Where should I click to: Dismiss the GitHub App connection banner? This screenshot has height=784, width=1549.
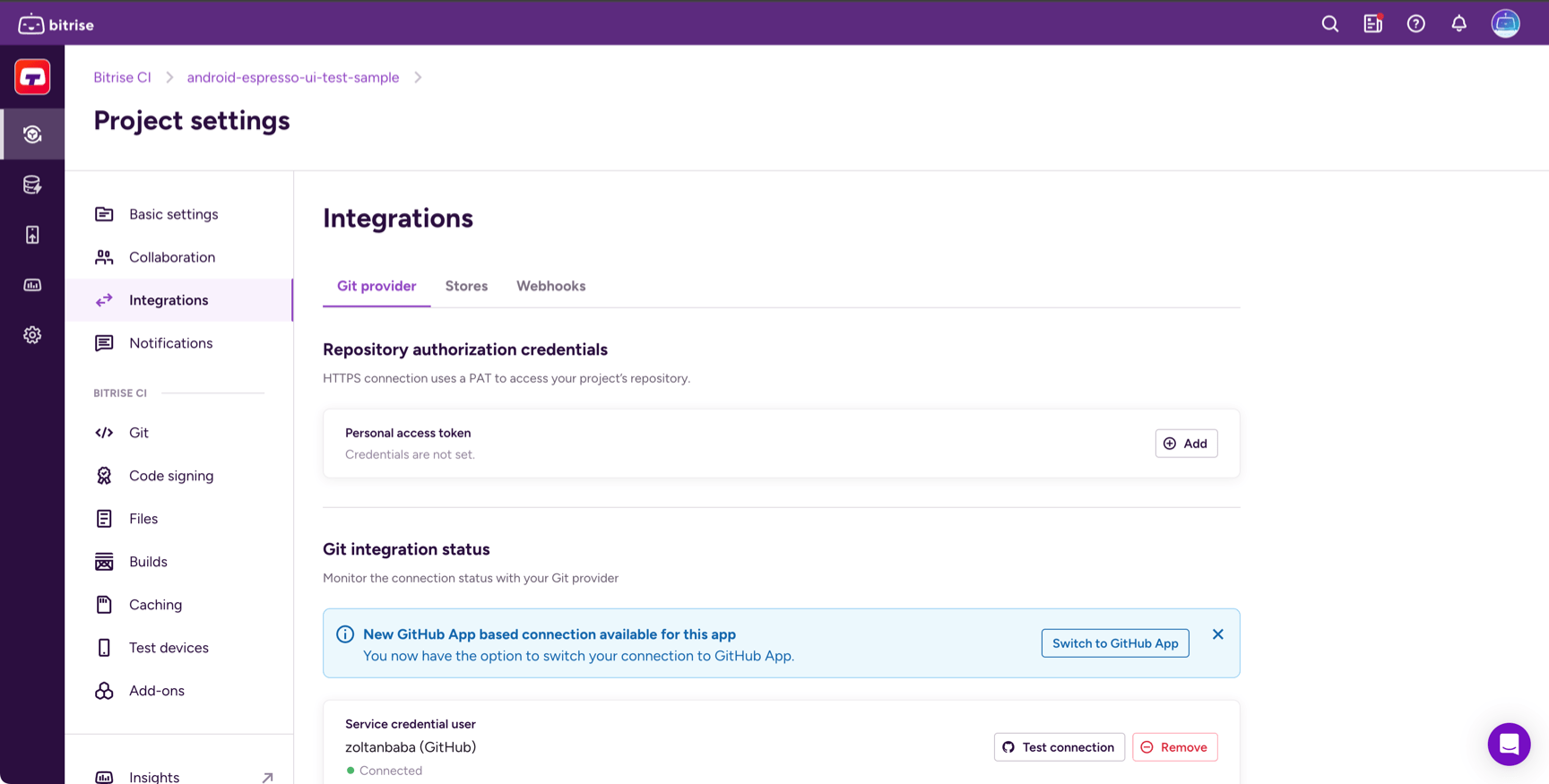(x=1217, y=634)
